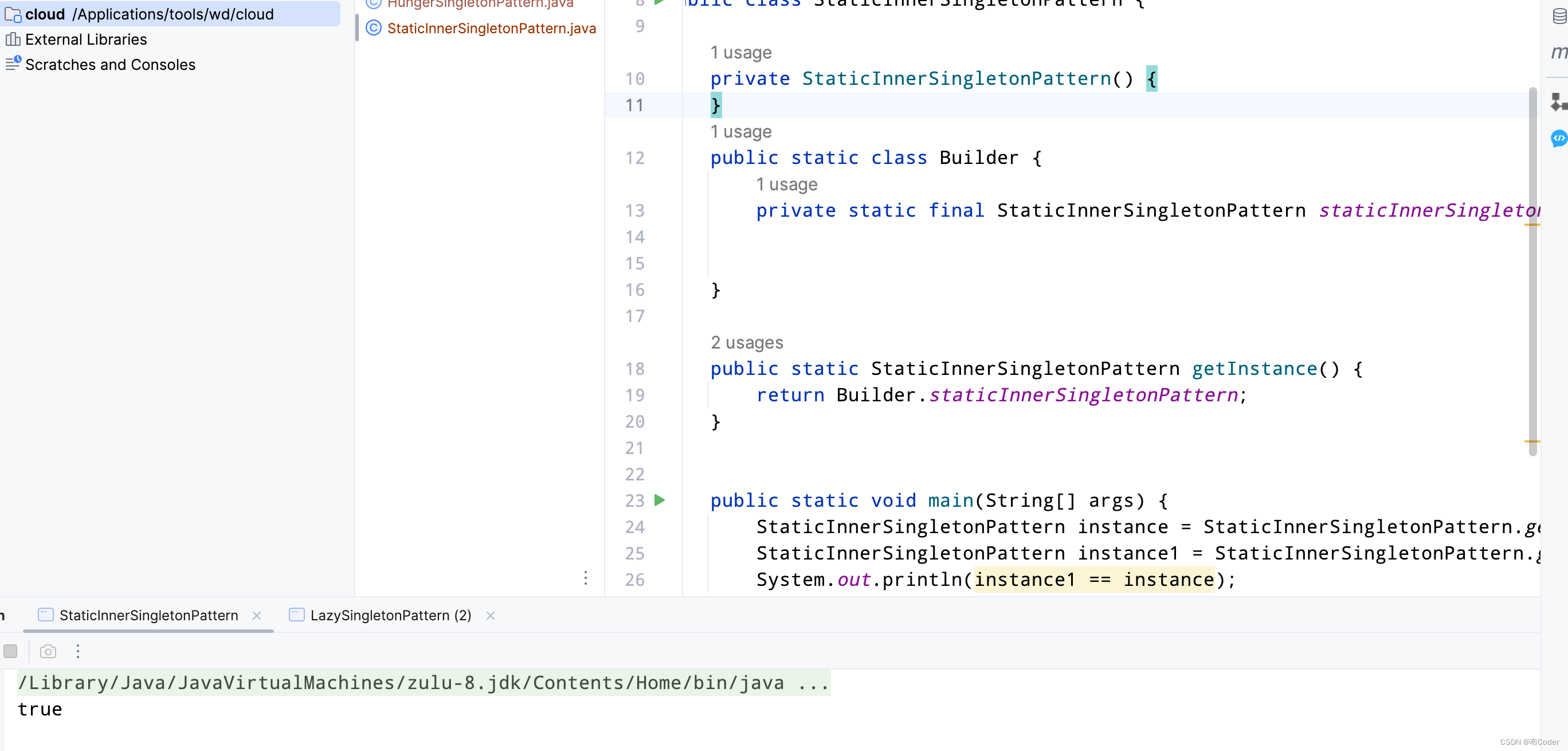Switch to StaticInnerSingletonPattern run tab

click(x=148, y=615)
